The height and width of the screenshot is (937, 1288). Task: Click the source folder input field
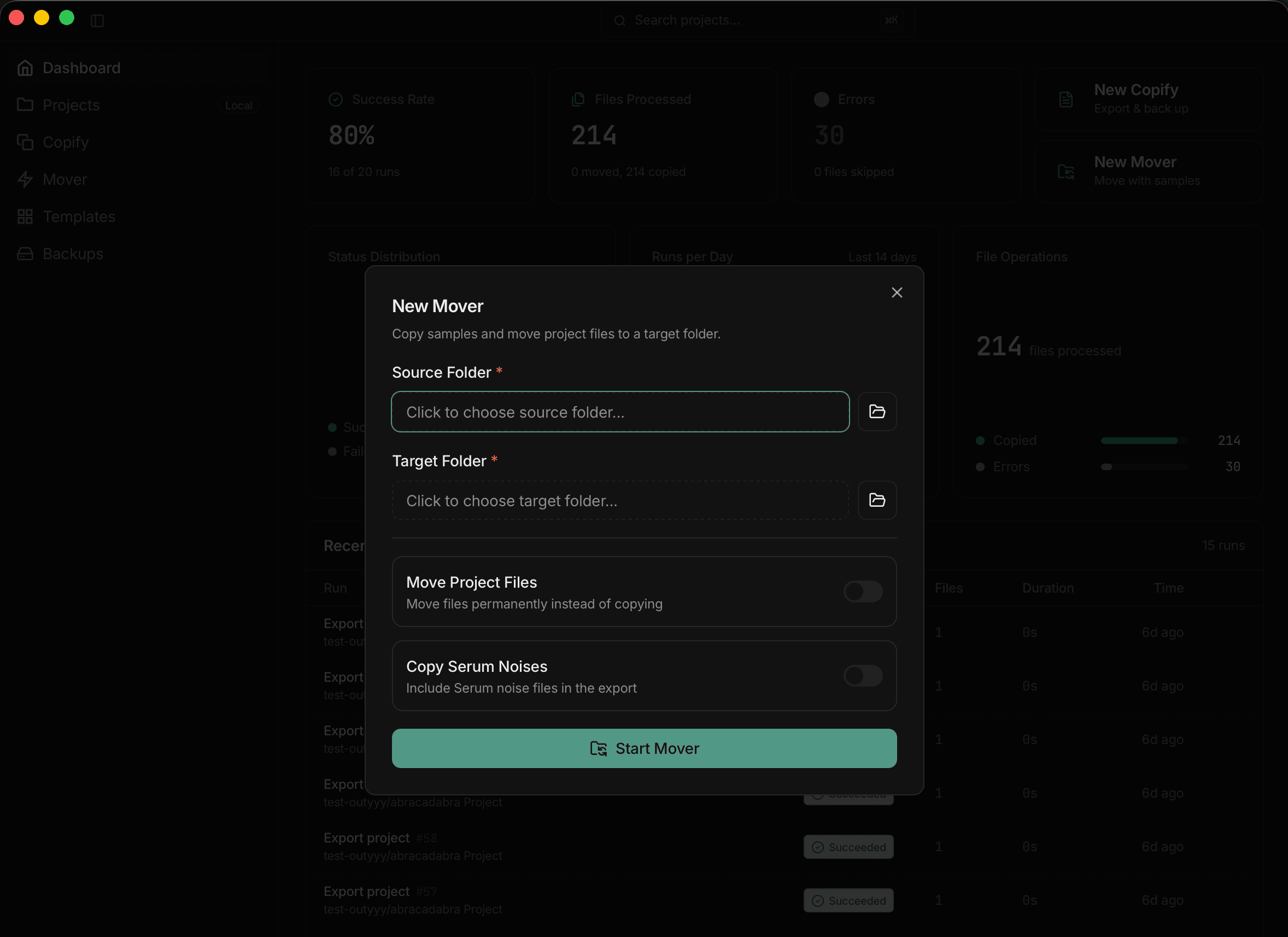[x=620, y=411]
